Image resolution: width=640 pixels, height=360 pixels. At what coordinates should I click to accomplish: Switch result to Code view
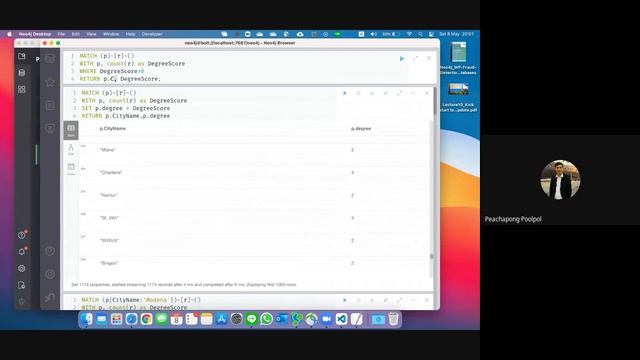pos(71,169)
